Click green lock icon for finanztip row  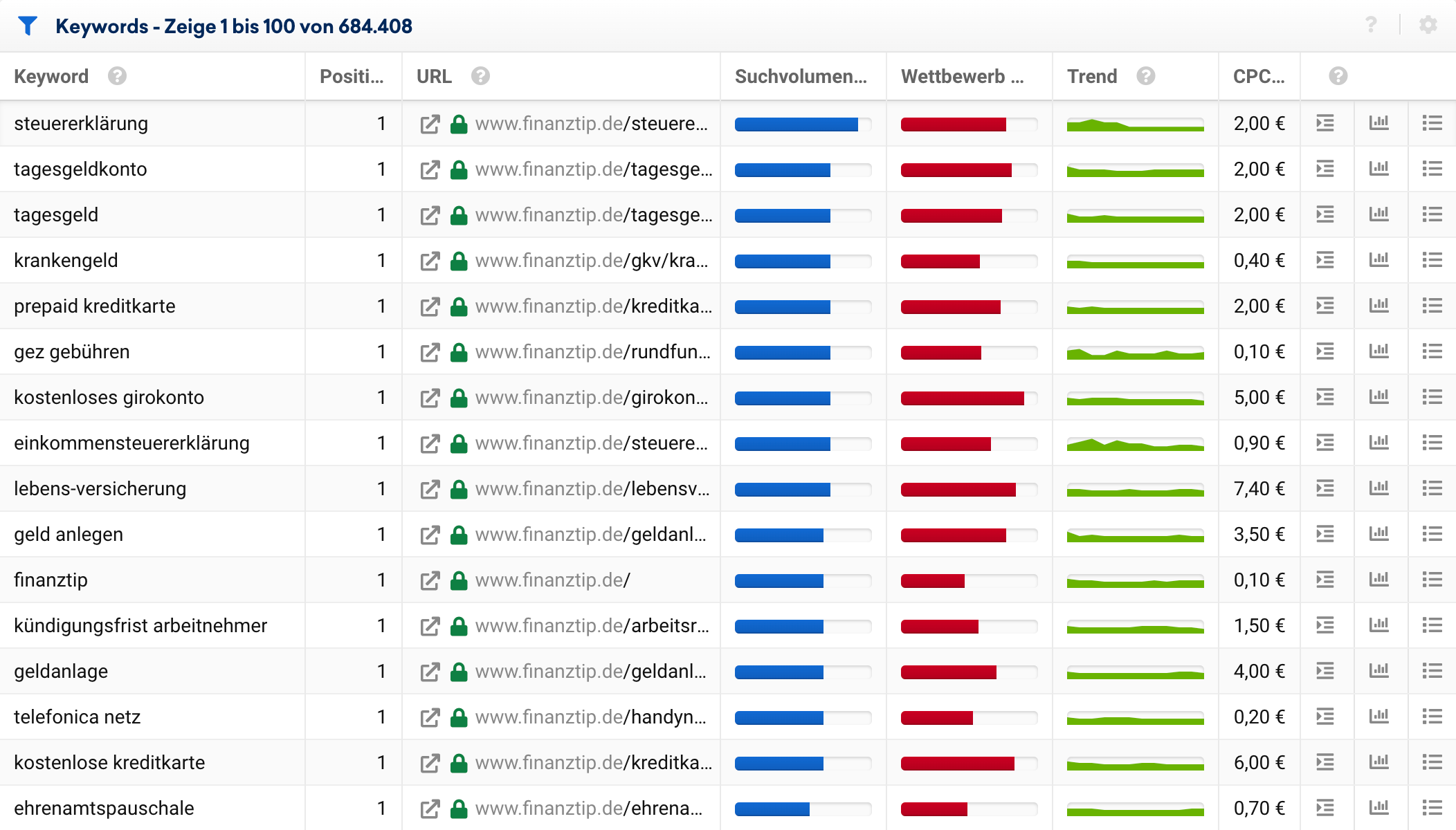pyautogui.click(x=458, y=580)
